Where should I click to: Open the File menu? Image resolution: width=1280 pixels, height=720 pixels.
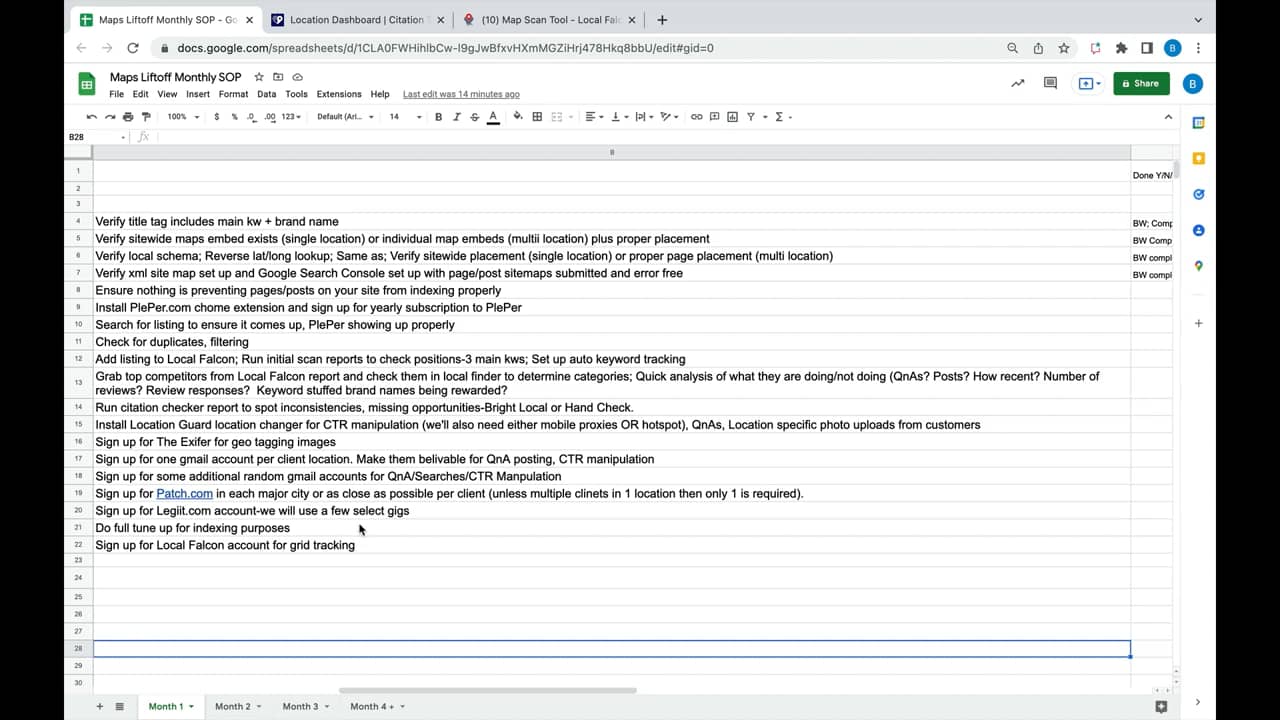tap(117, 94)
